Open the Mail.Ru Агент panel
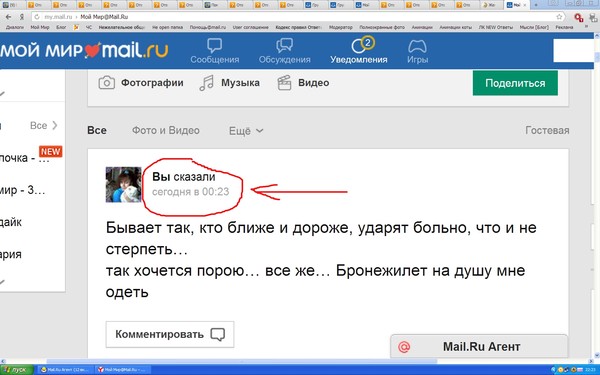 coord(479,346)
